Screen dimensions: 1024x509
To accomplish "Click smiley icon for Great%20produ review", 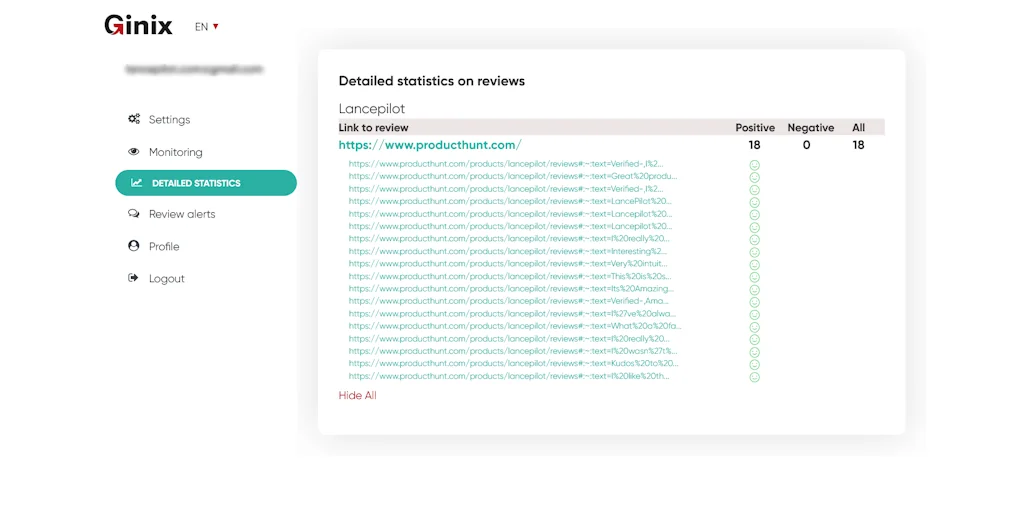I will (x=754, y=178).
